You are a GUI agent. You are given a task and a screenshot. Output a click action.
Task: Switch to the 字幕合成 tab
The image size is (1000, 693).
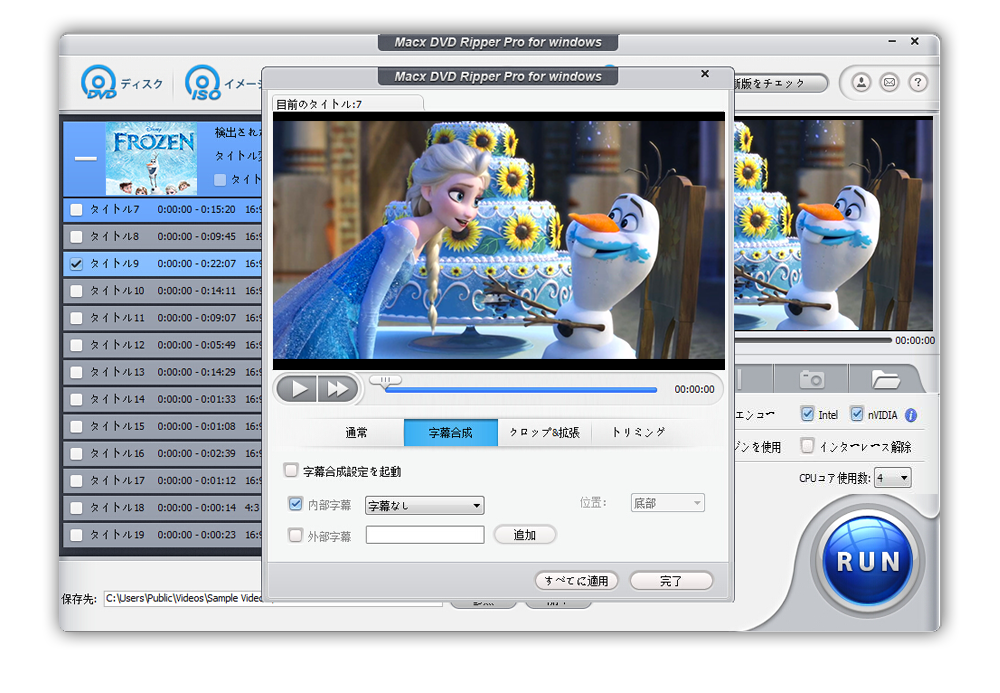(x=451, y=433)
